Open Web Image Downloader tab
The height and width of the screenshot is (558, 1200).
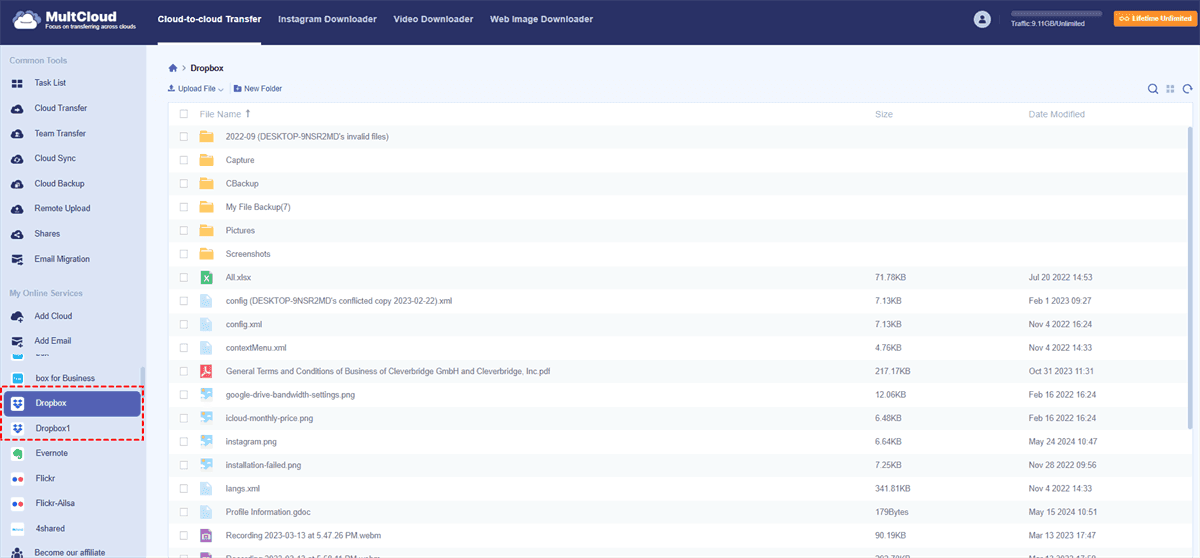(541, 19)
